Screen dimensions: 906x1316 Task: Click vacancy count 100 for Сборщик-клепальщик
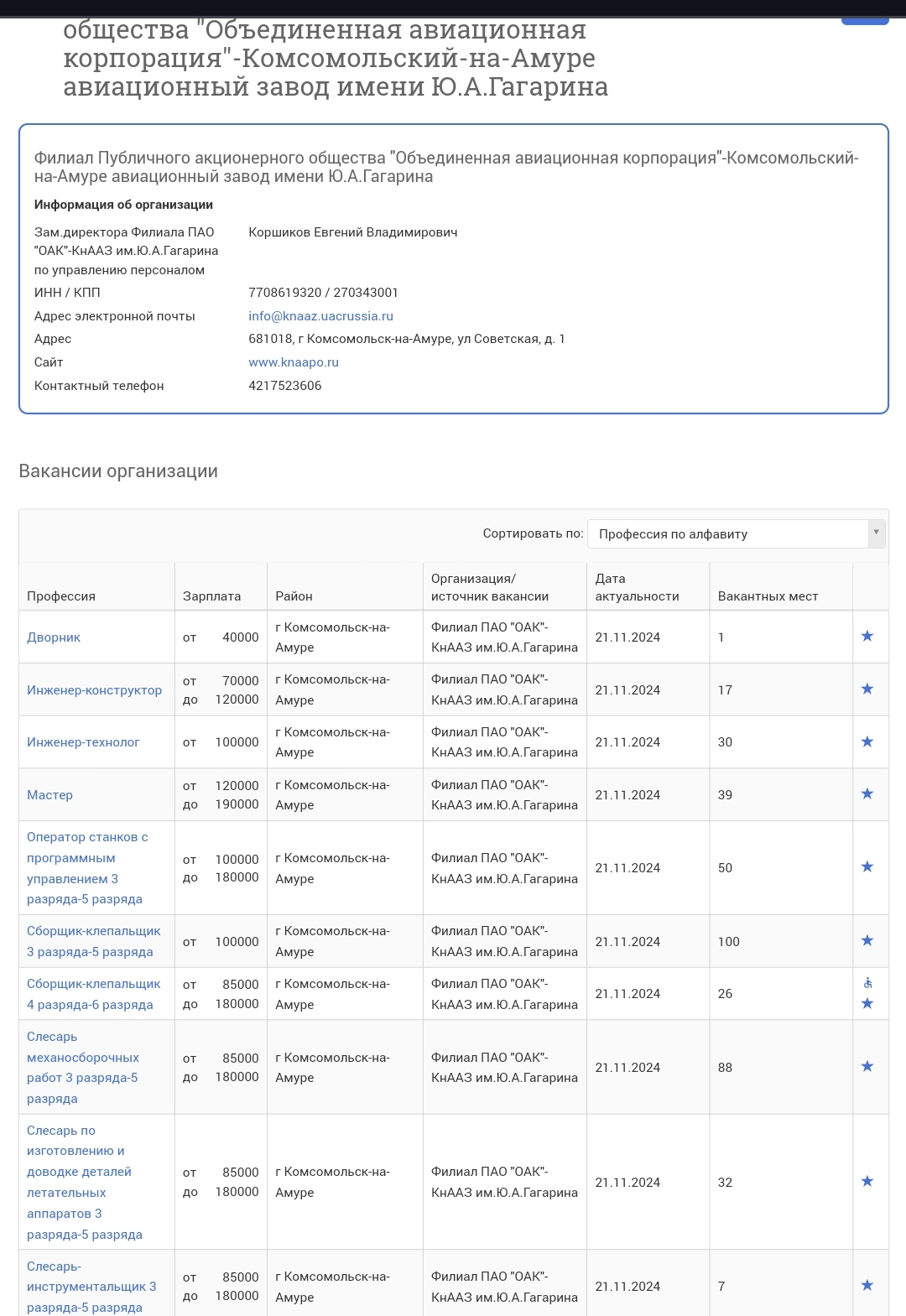click(729, 942)
